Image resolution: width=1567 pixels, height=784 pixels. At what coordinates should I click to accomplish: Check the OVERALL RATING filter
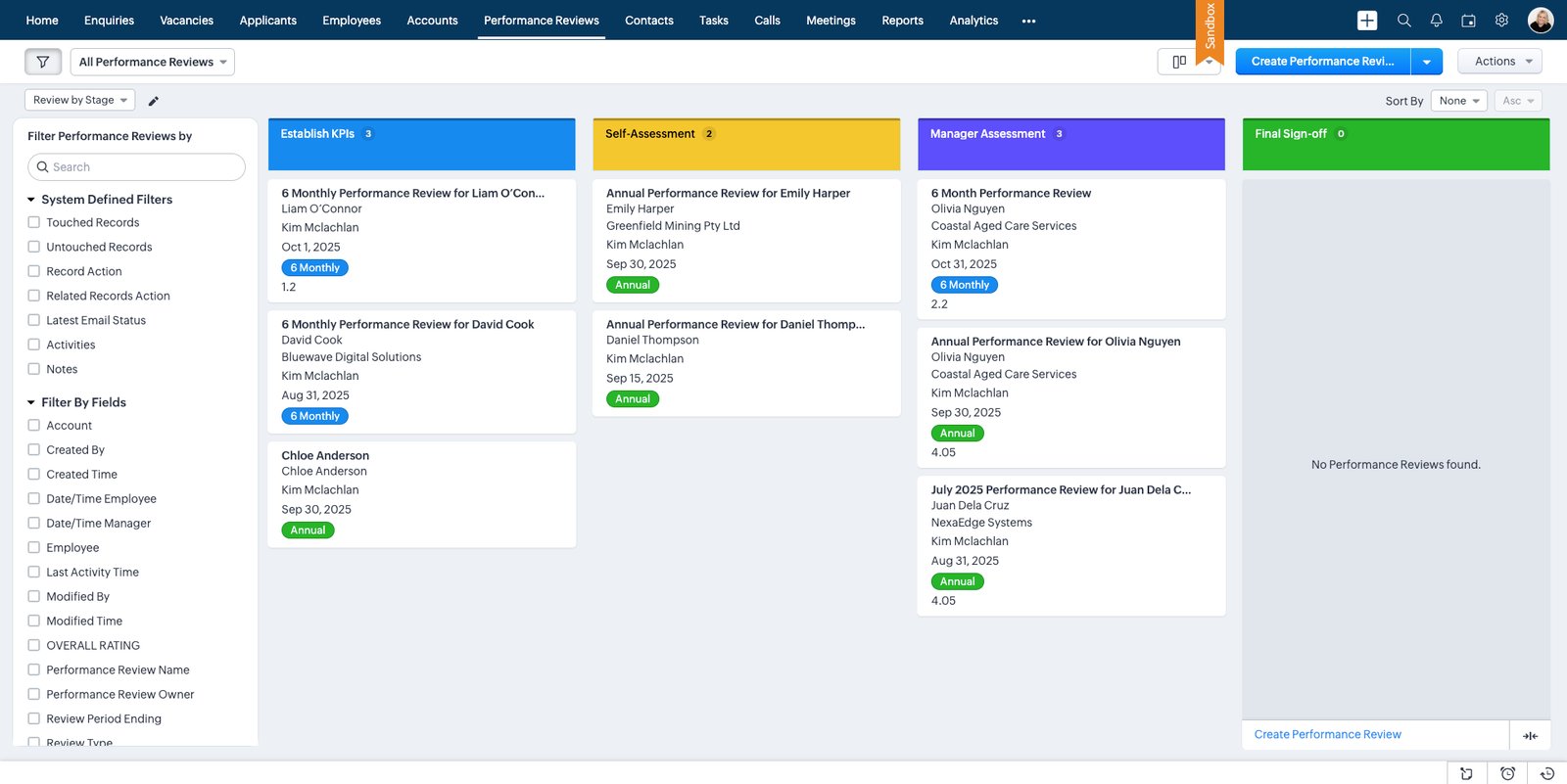(34, 645)
